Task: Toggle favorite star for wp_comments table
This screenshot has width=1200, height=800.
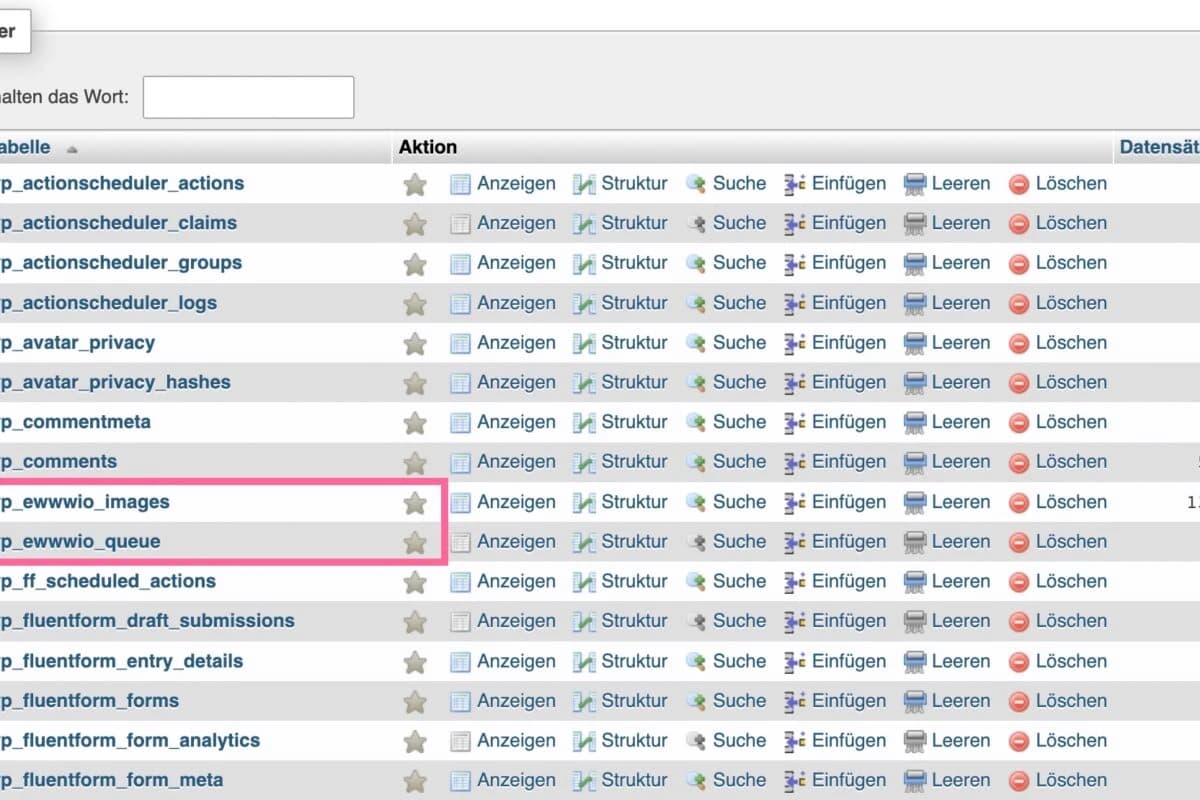Action: 415,463
